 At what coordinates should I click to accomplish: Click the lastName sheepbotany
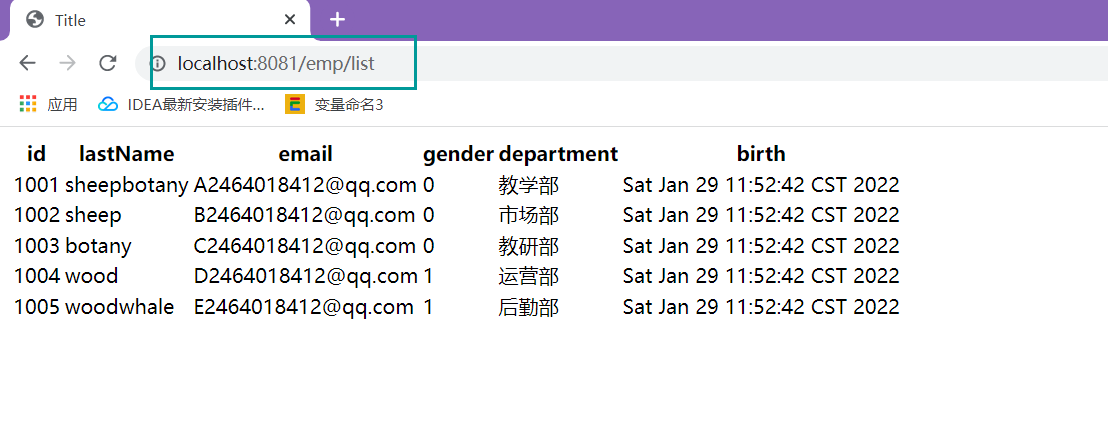[x=127, y=186]
